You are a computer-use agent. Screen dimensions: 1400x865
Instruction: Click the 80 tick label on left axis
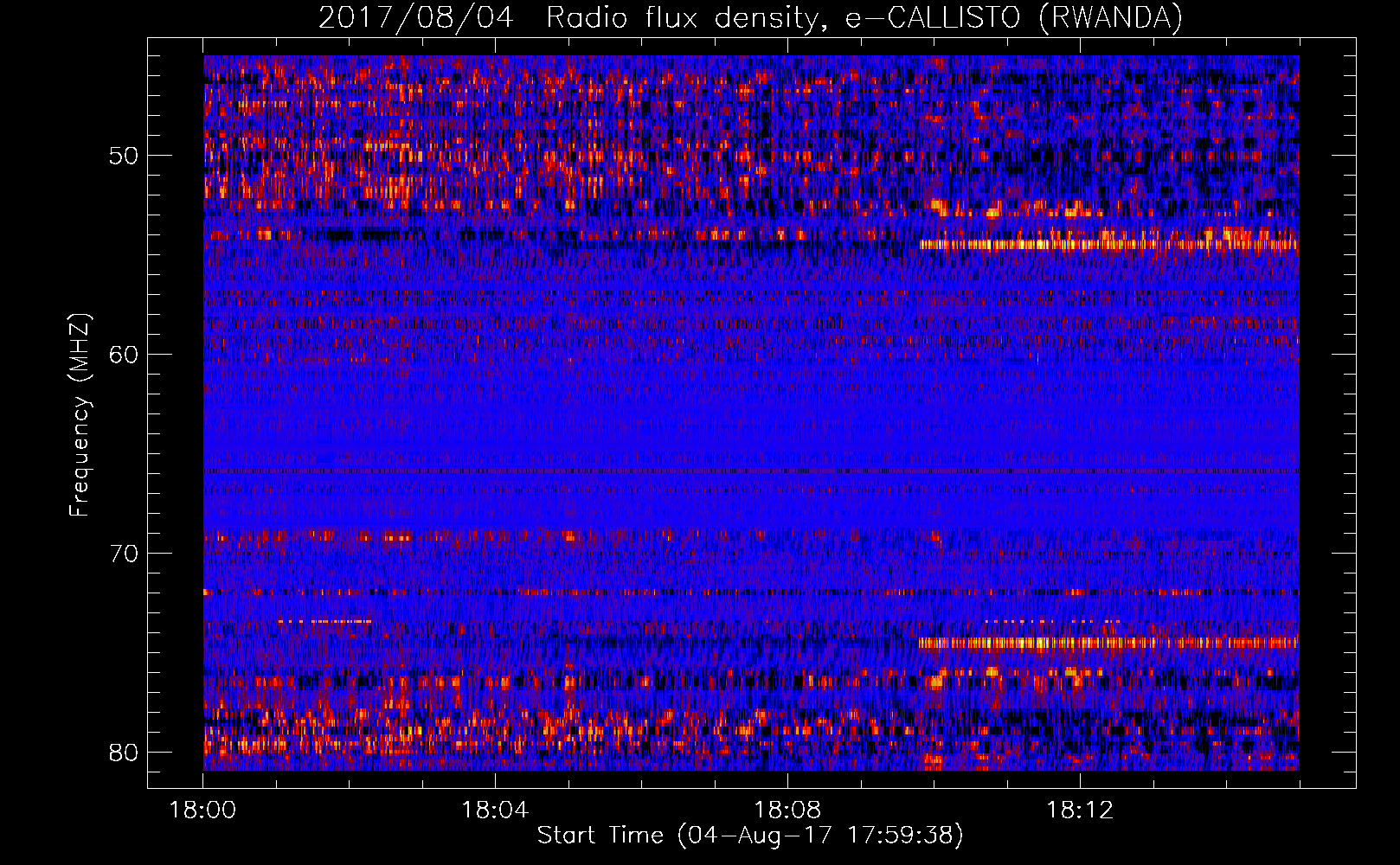(124, 752)
